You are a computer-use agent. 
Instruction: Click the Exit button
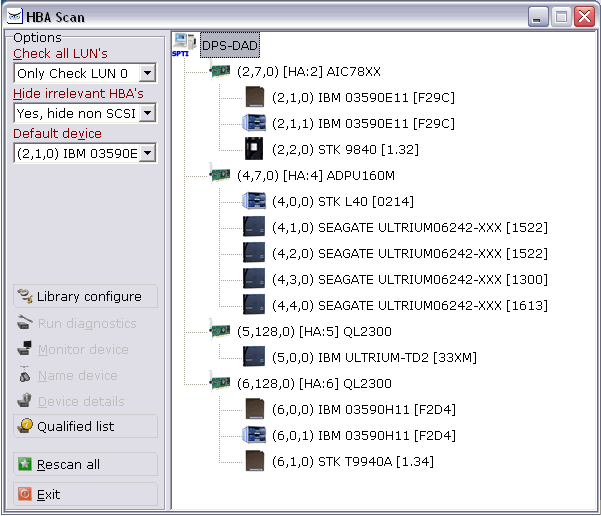click(85, 495)
